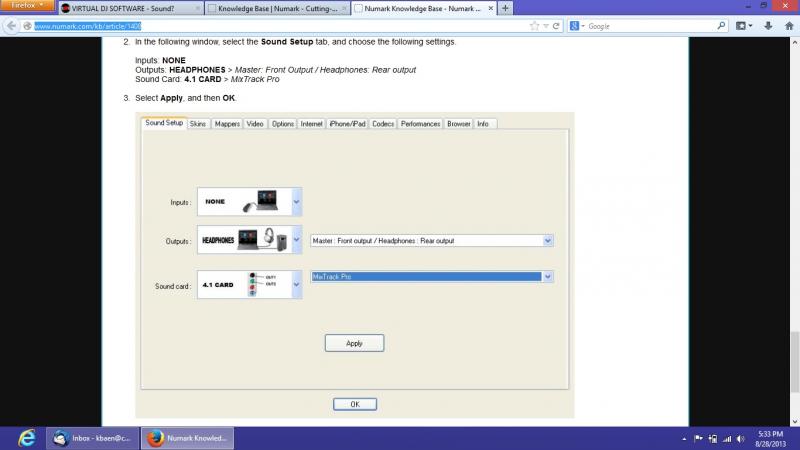Expand the Outputs HEADPHONES dropdown
Screen dimensions: 800x450
coord(296,241)
